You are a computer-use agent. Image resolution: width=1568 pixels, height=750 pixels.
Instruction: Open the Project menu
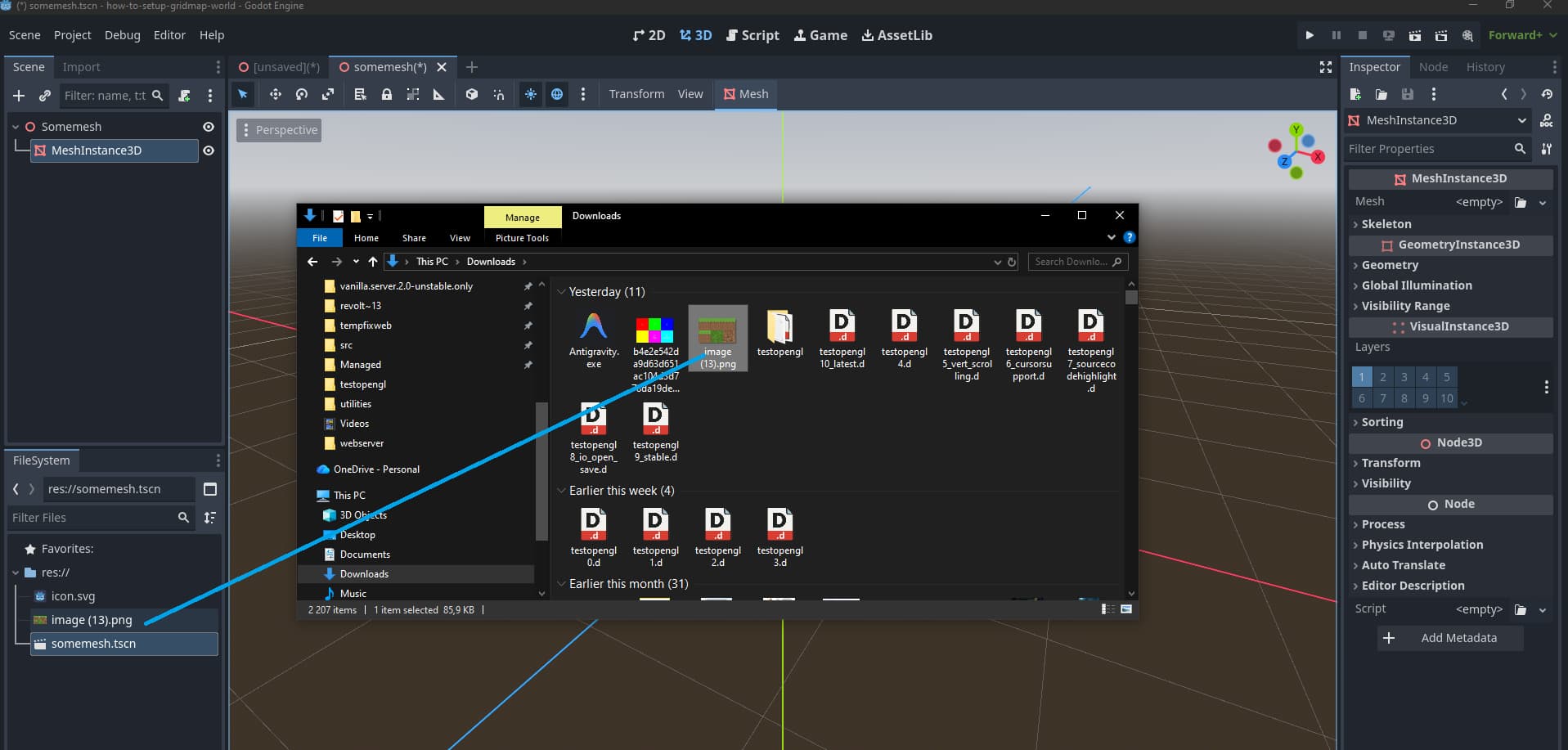coord(72,35)
